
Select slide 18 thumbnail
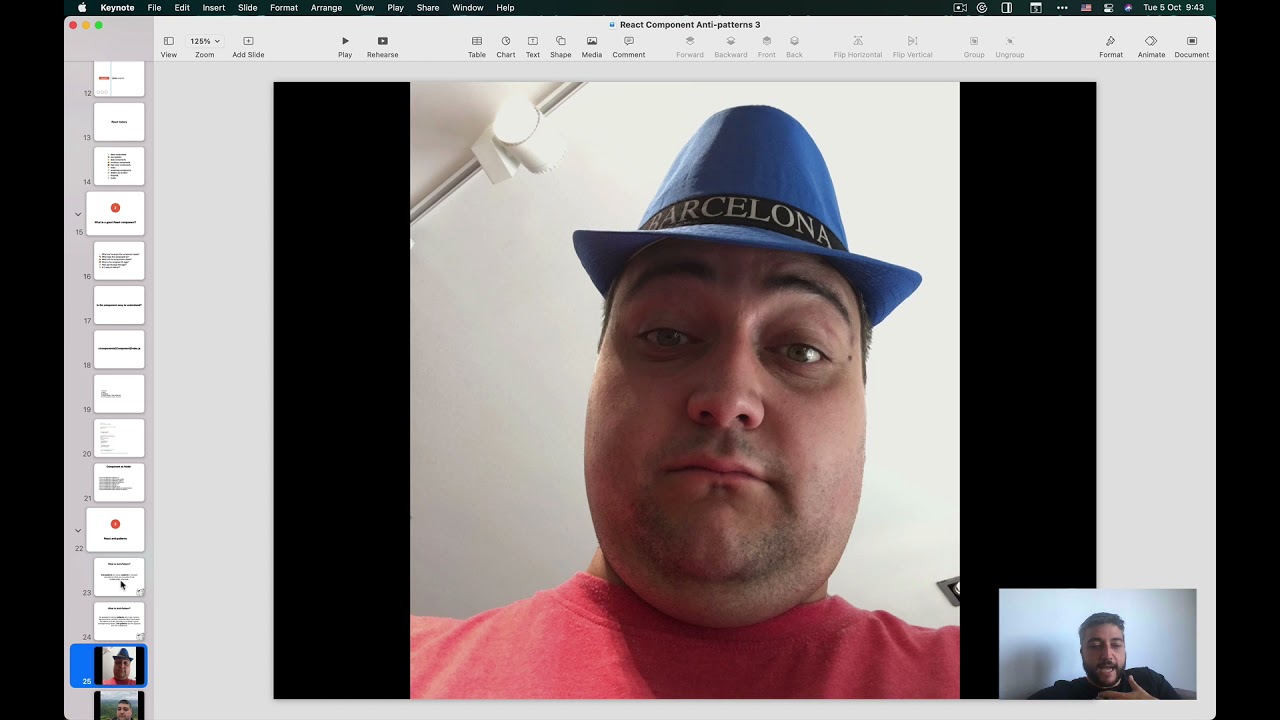119,349
